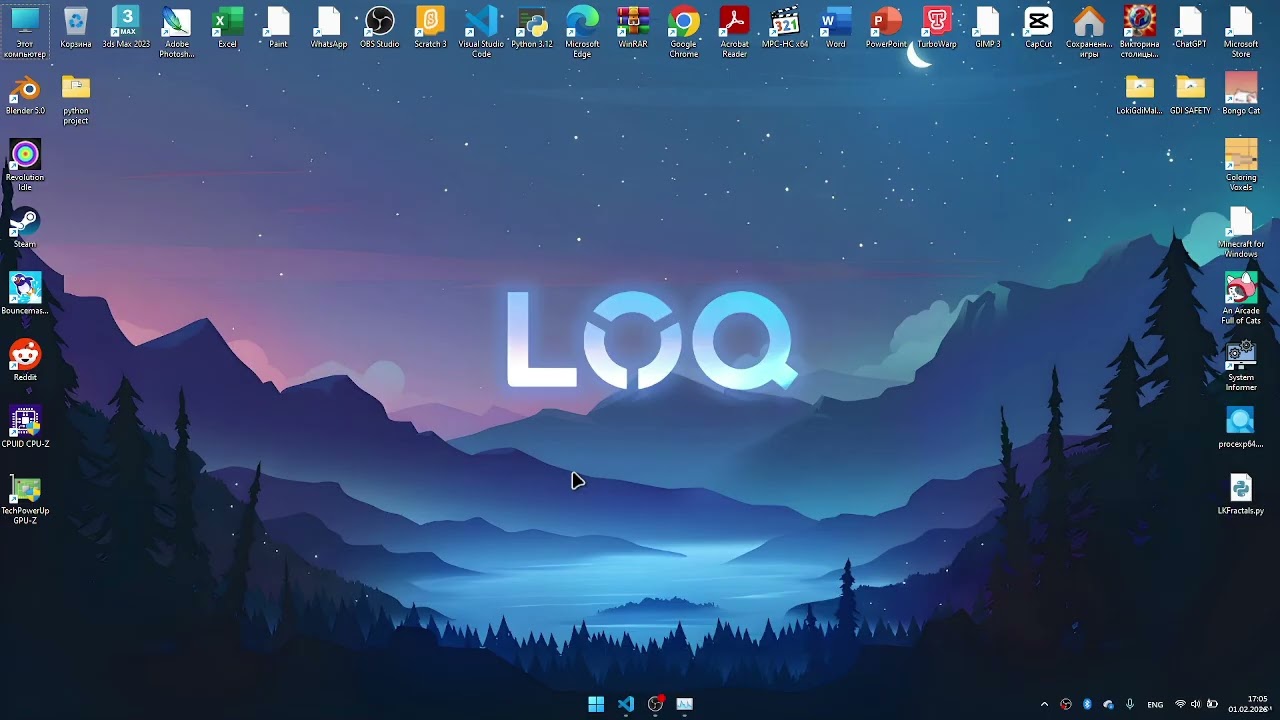Select the Coloring Voxels desktop icon
The image size is (1280, 720).
[x=1241, y=165]
